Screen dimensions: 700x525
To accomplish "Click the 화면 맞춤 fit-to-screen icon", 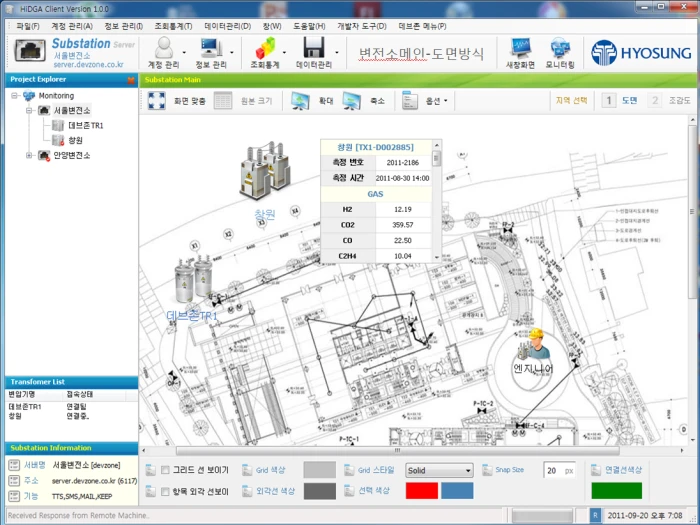I will pos(156,101).
